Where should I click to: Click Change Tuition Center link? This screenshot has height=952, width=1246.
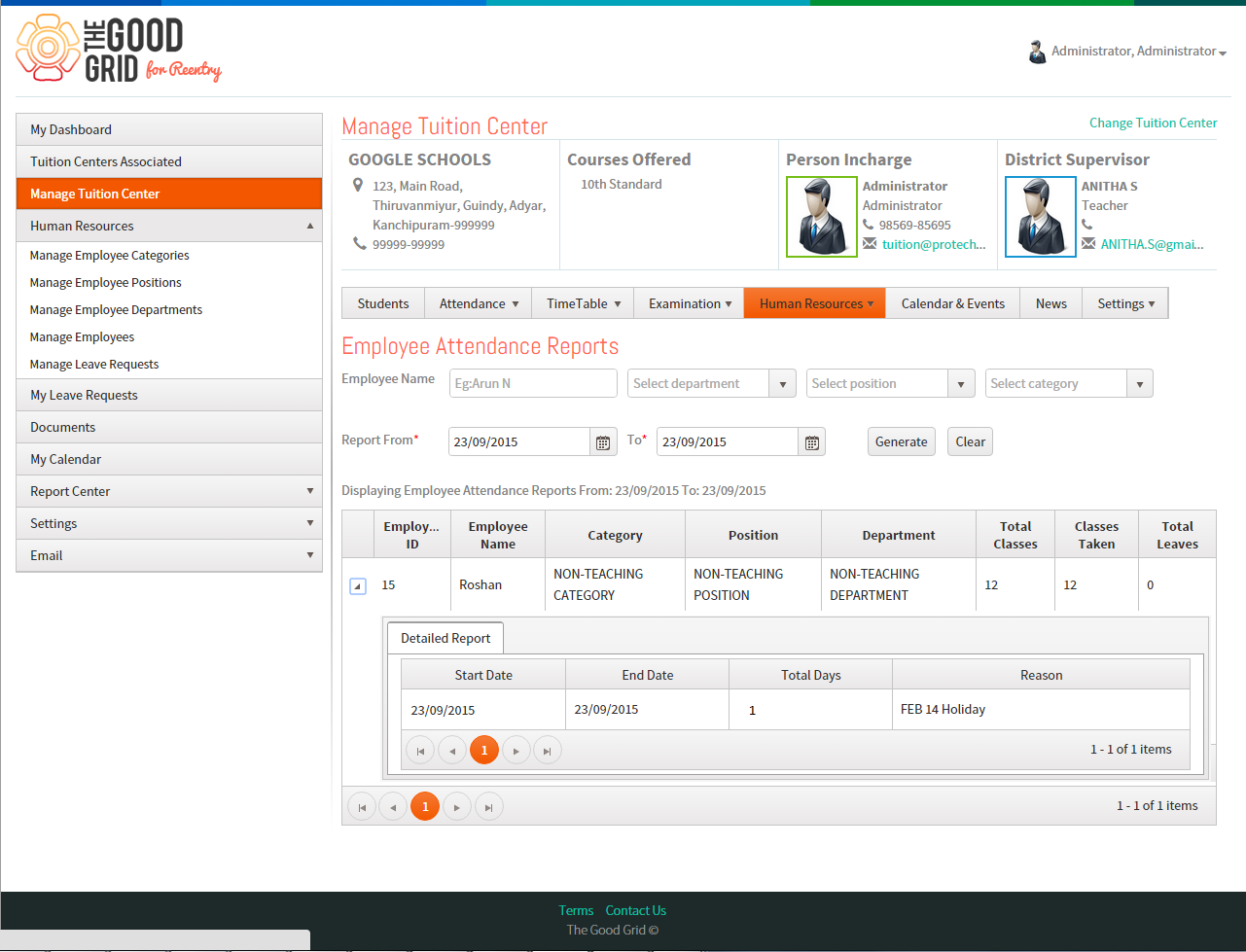pyautogui.click(x=1154, y=123)
